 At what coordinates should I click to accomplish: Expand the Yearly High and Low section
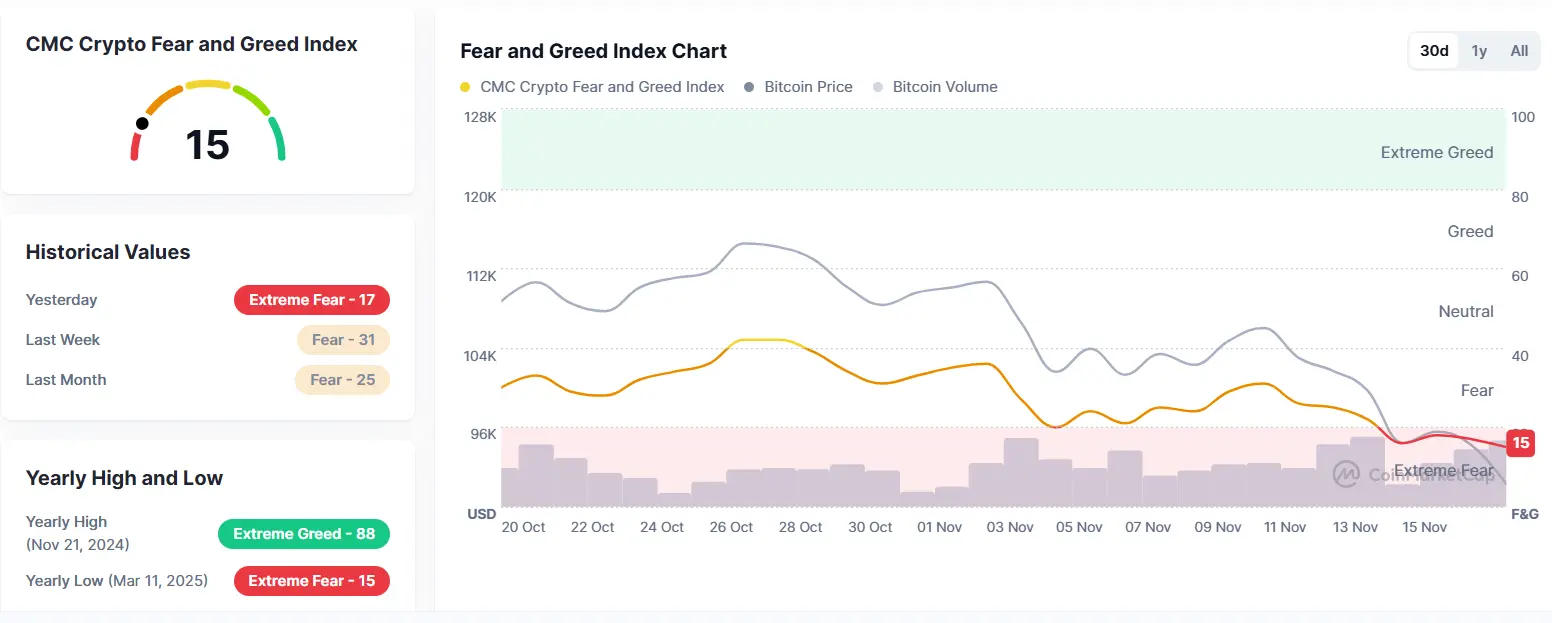coord(124,478)
